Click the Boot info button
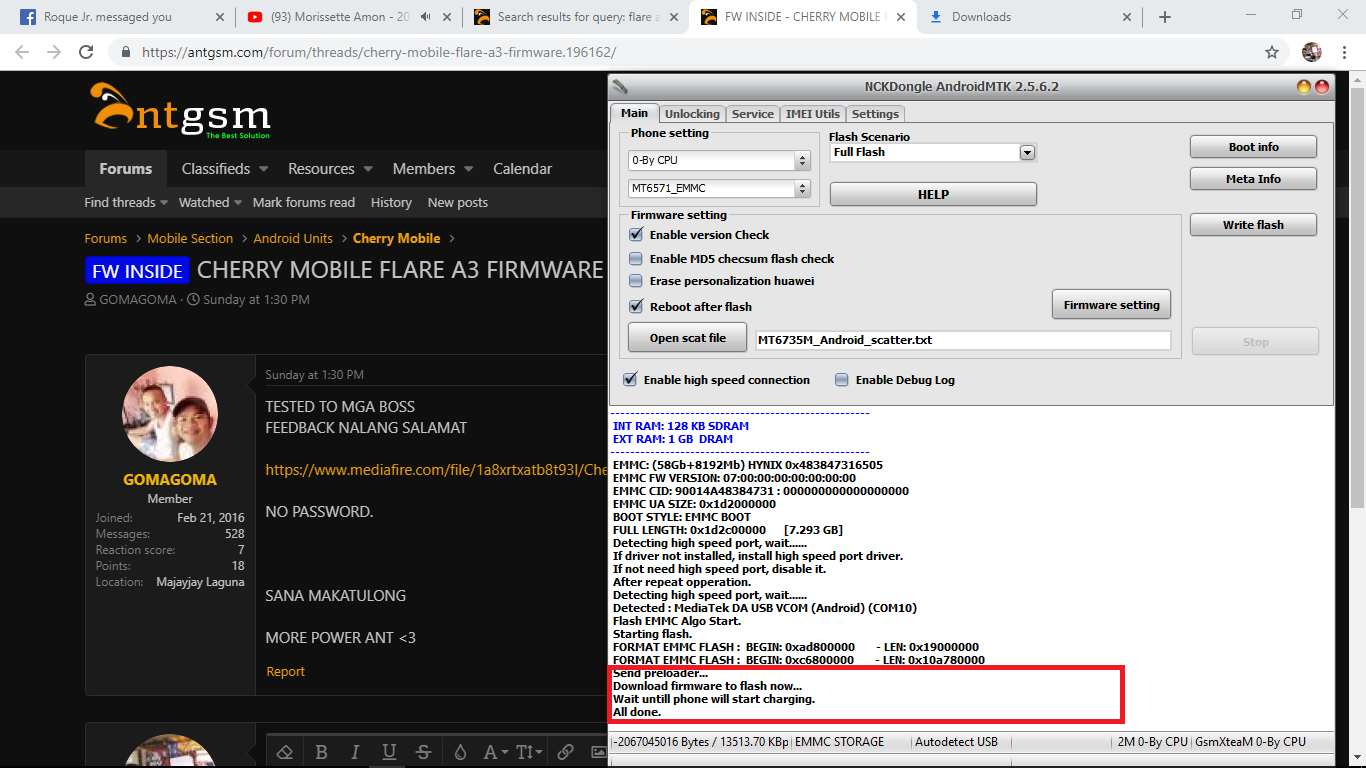The width and height of the screenshot is (1366, 768). pyautogui.click(x=1253, y=147)
